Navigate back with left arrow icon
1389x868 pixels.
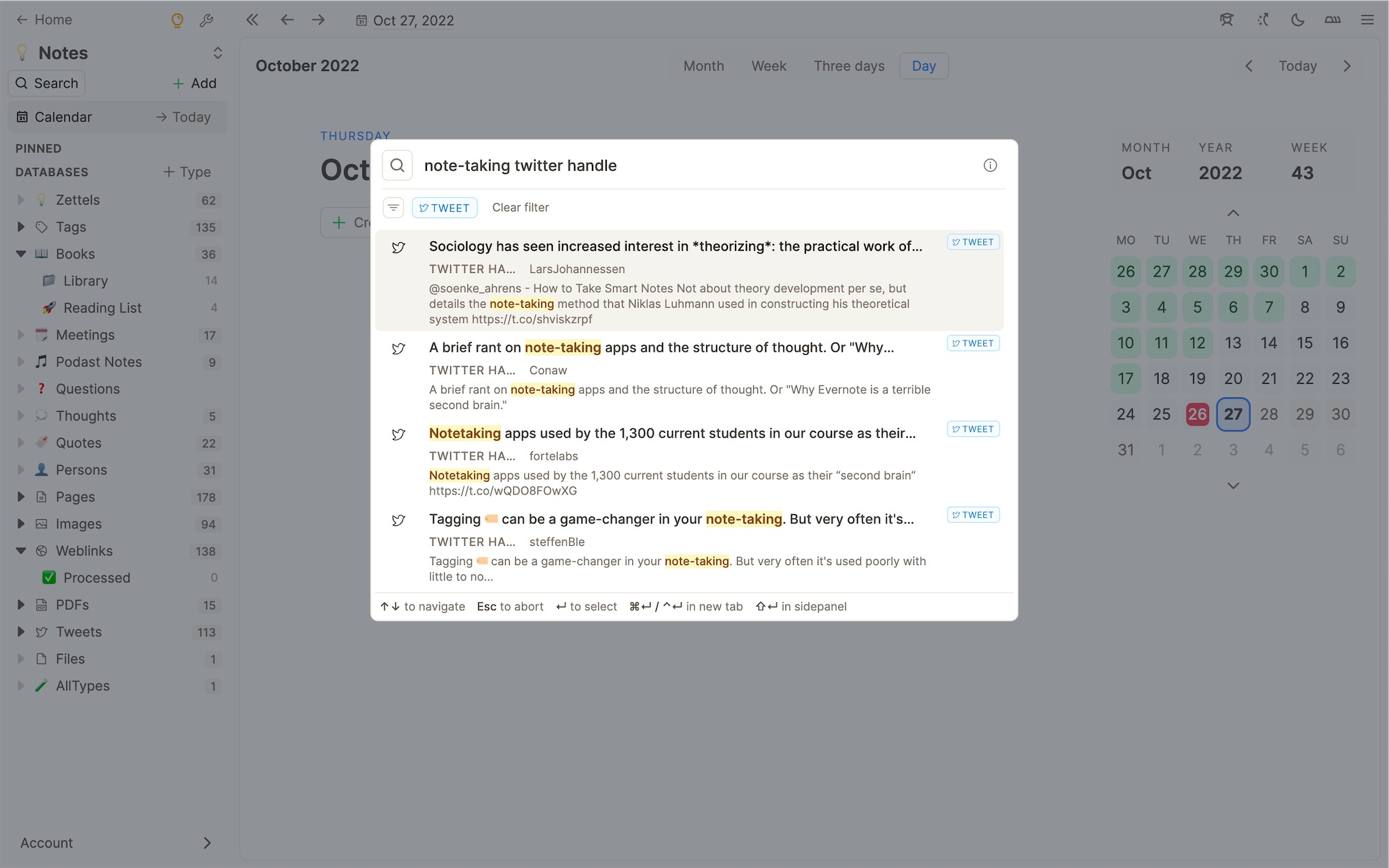point(287,20)
